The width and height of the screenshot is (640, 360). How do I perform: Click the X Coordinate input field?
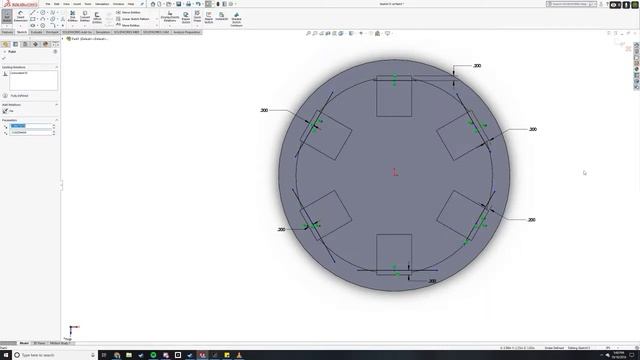[31, 126]
